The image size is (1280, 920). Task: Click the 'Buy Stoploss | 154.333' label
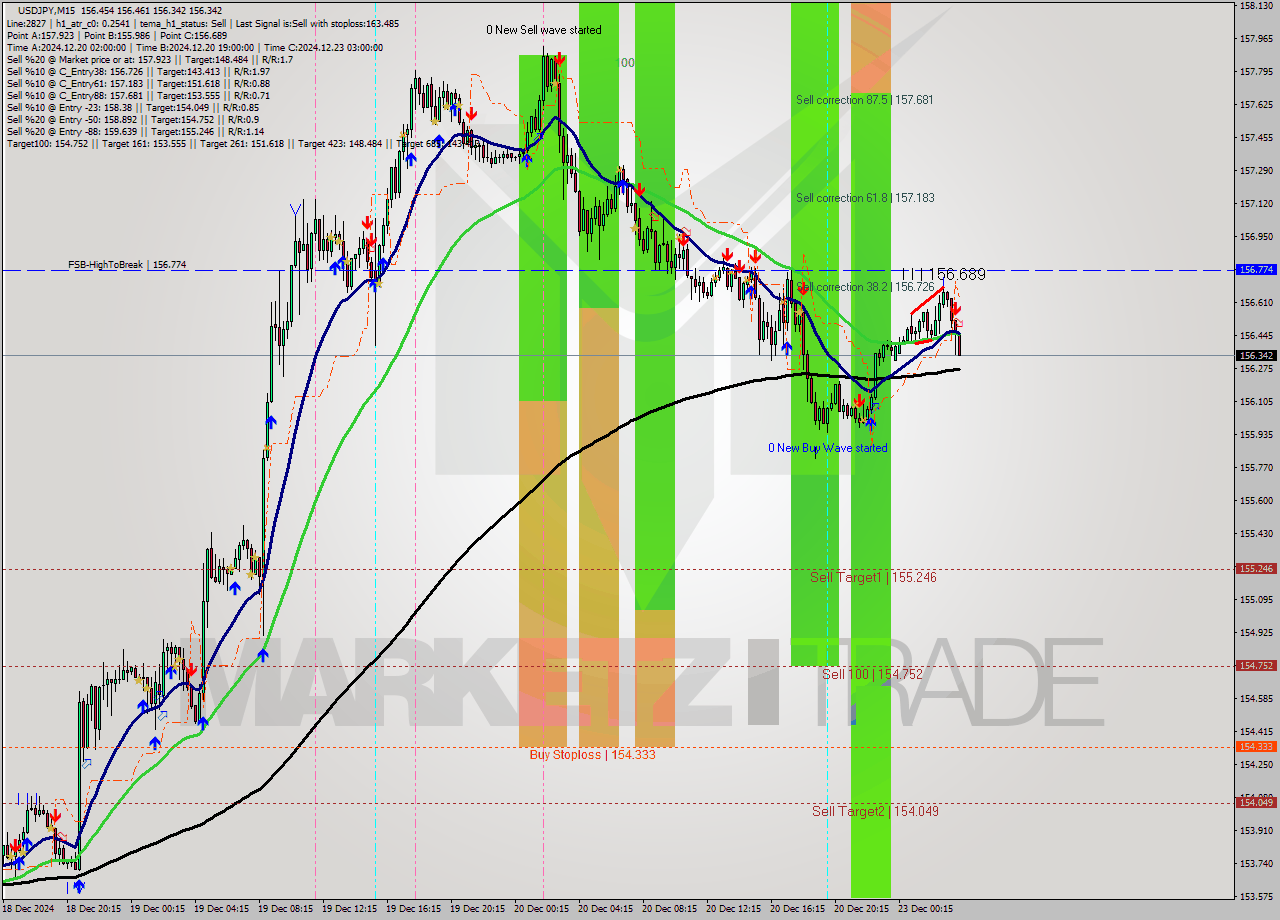pyautogui.click(x=593, y=754)
